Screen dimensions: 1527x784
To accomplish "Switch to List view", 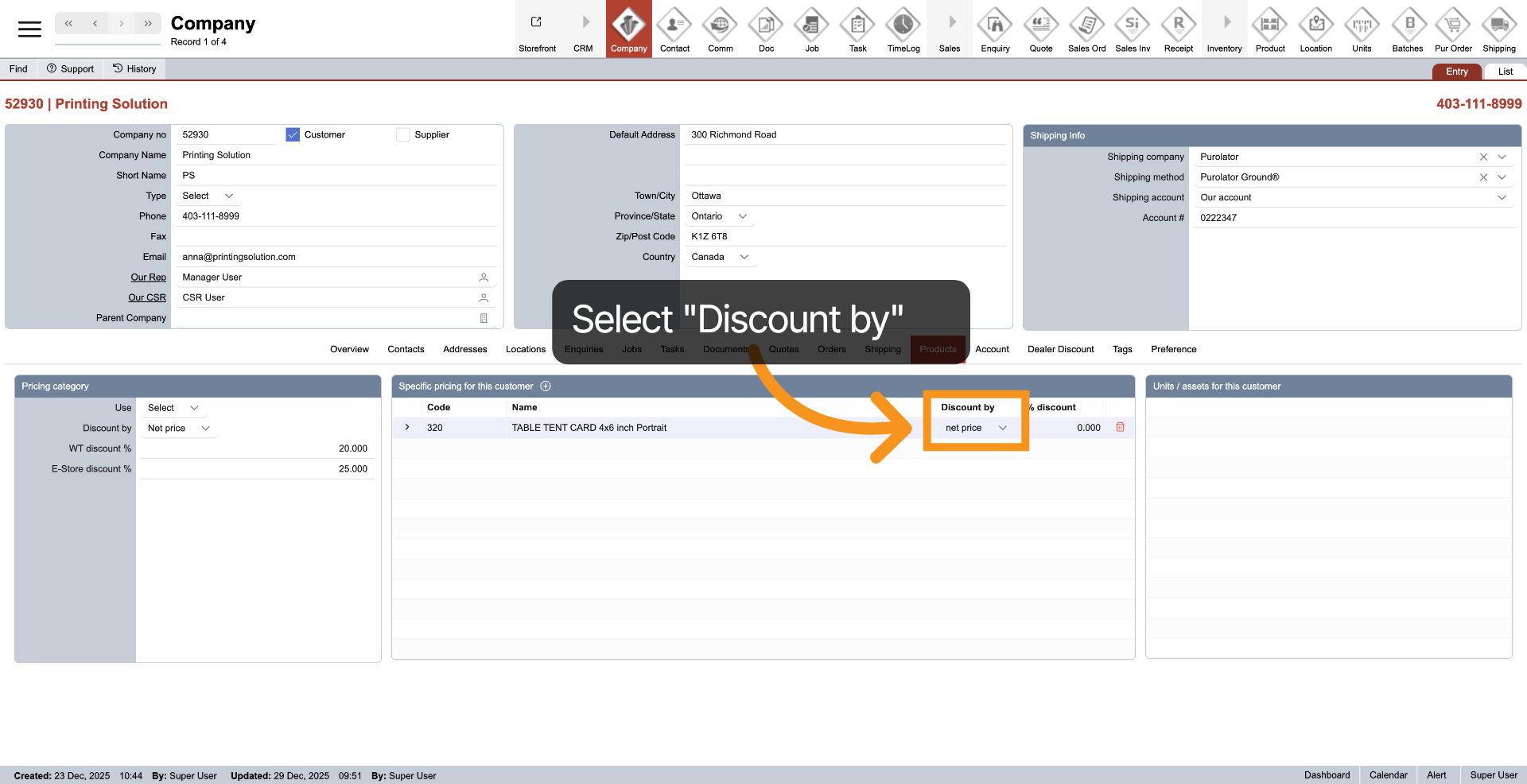I will click(x=1505, y=72).
